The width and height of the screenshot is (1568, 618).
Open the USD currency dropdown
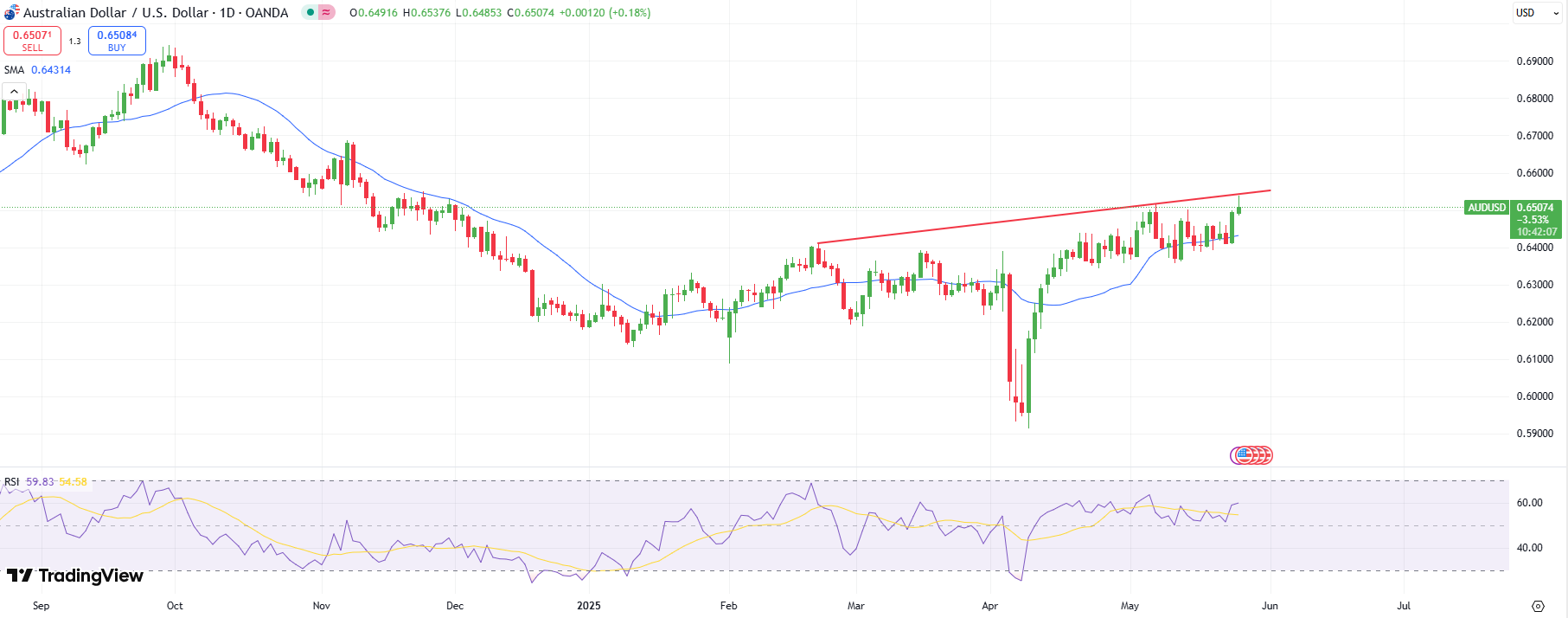[x=1538, y=13]
